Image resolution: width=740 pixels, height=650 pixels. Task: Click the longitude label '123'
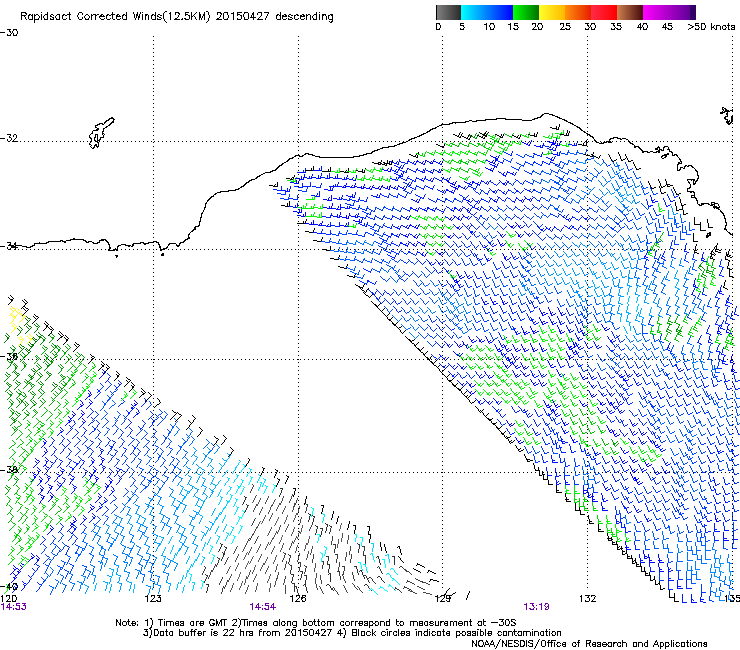pos(153,599)
